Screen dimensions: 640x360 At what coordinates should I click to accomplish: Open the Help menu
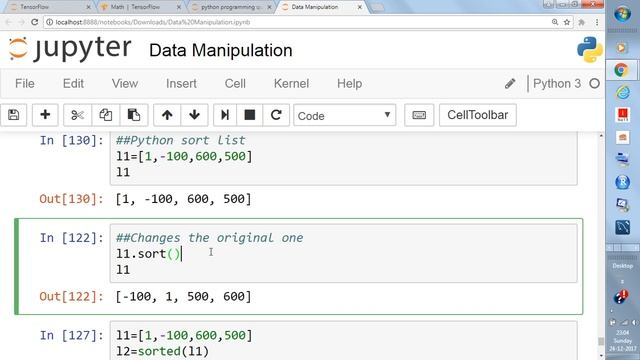pos(349,84)
